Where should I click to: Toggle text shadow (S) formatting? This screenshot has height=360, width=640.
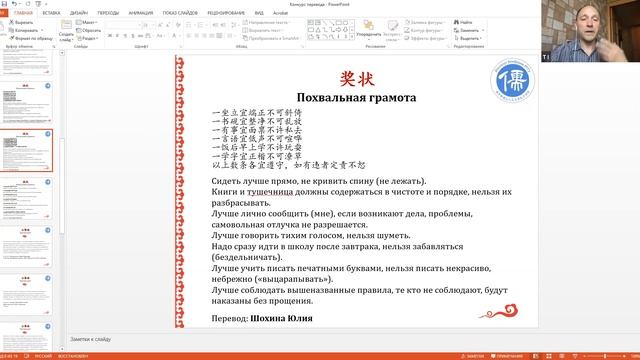tap(133, 36)
